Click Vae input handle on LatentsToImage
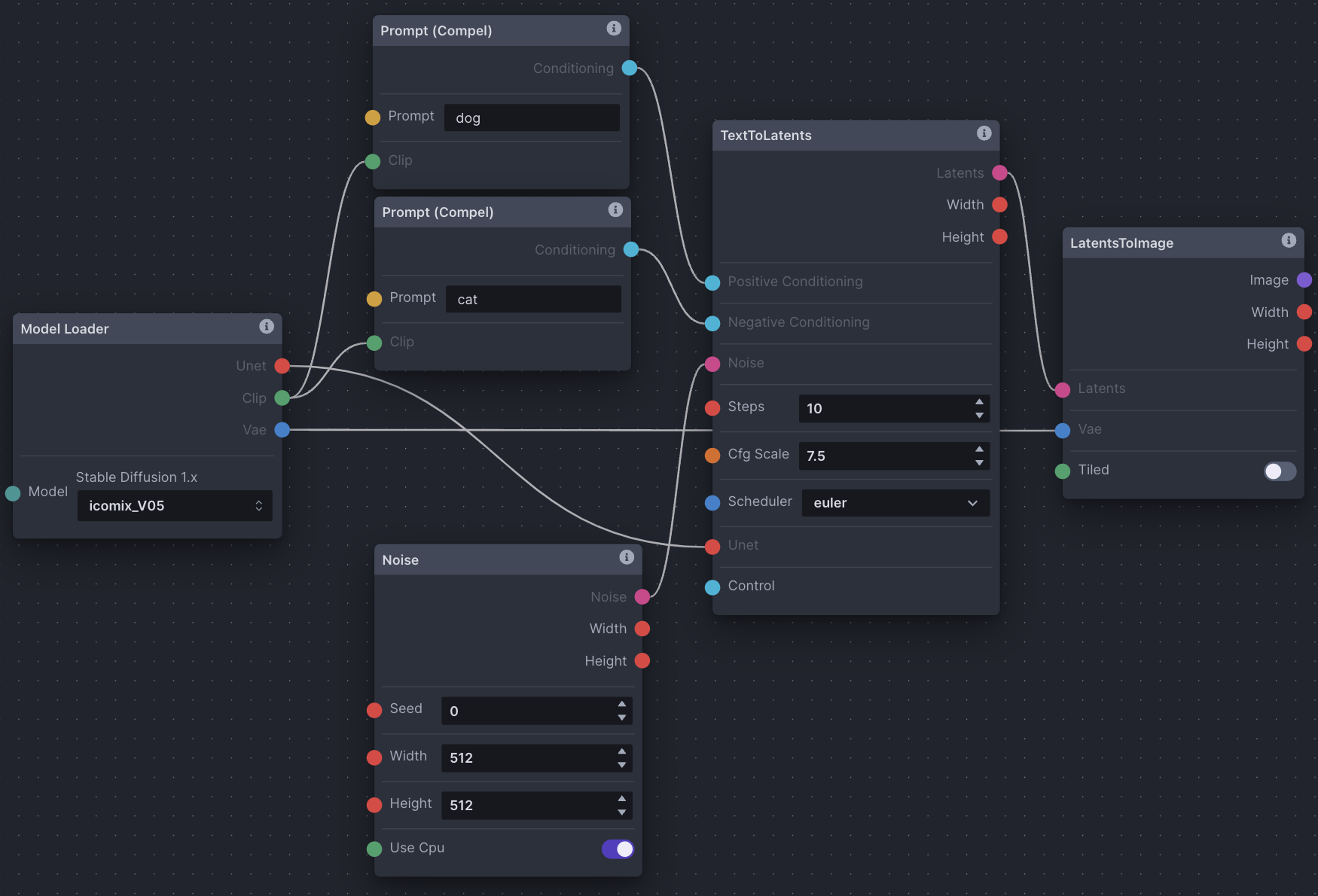This screenshot has width=1318, height=896. tap(1063, 431)
